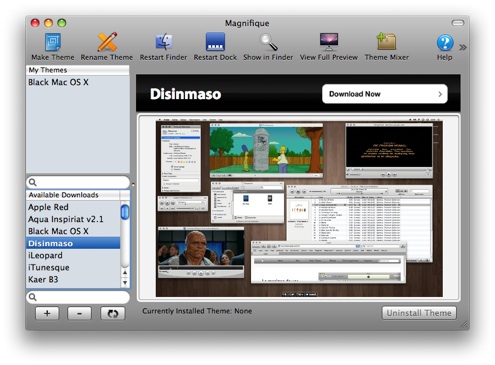Click the Disinmaso preview thumbnail image
The height and width of the screenshot is (365, 495).
[299, 208]
